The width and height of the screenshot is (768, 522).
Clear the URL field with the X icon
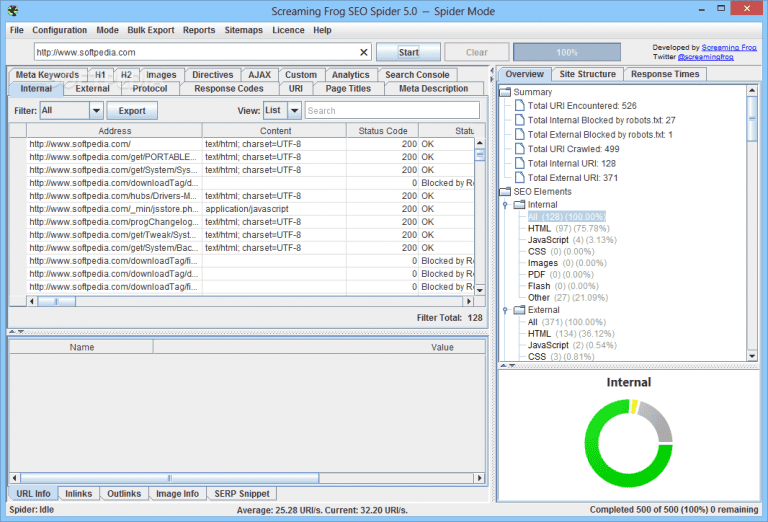point(364,52)
